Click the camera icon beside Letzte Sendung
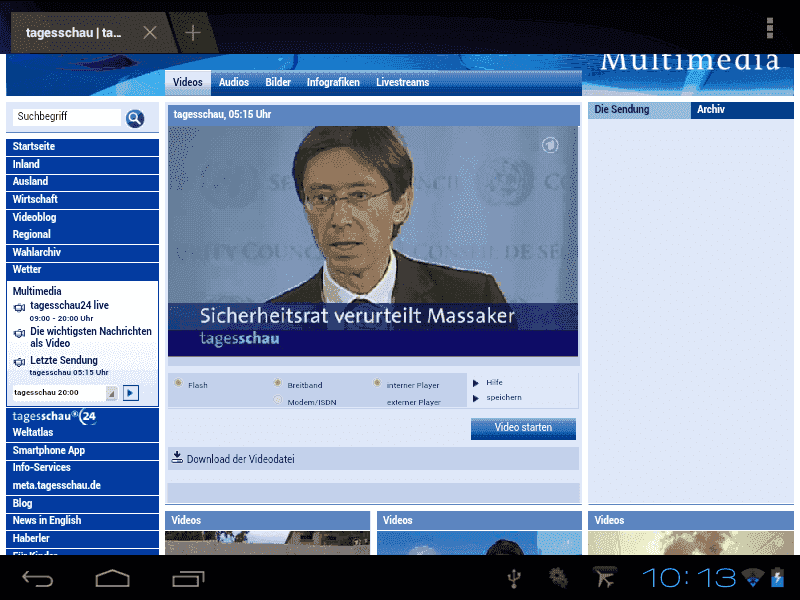The height and width of the screenshot is (600, 800). [19, 362]
